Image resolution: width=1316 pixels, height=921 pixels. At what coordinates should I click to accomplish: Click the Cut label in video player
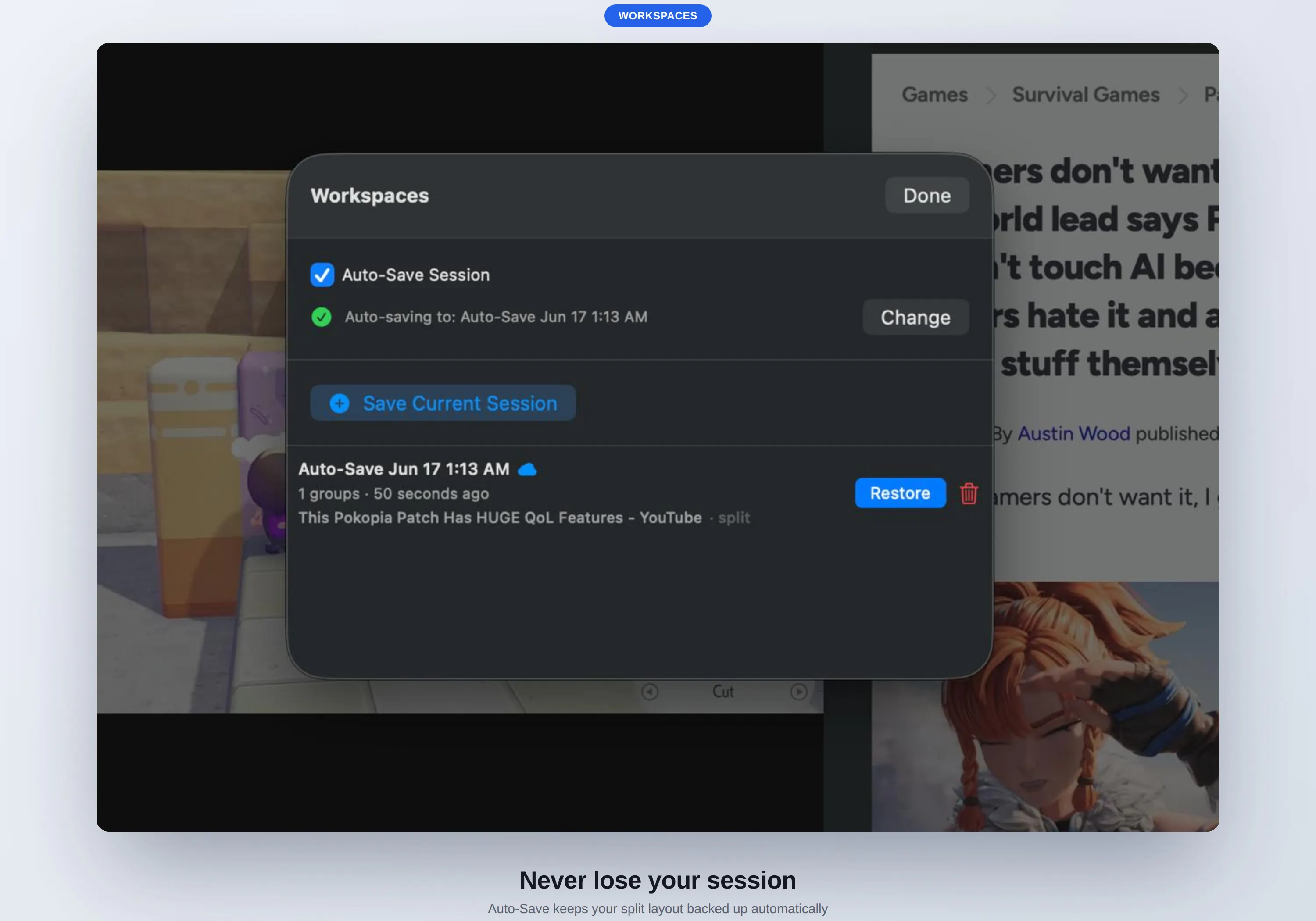(x=723, y=692)
